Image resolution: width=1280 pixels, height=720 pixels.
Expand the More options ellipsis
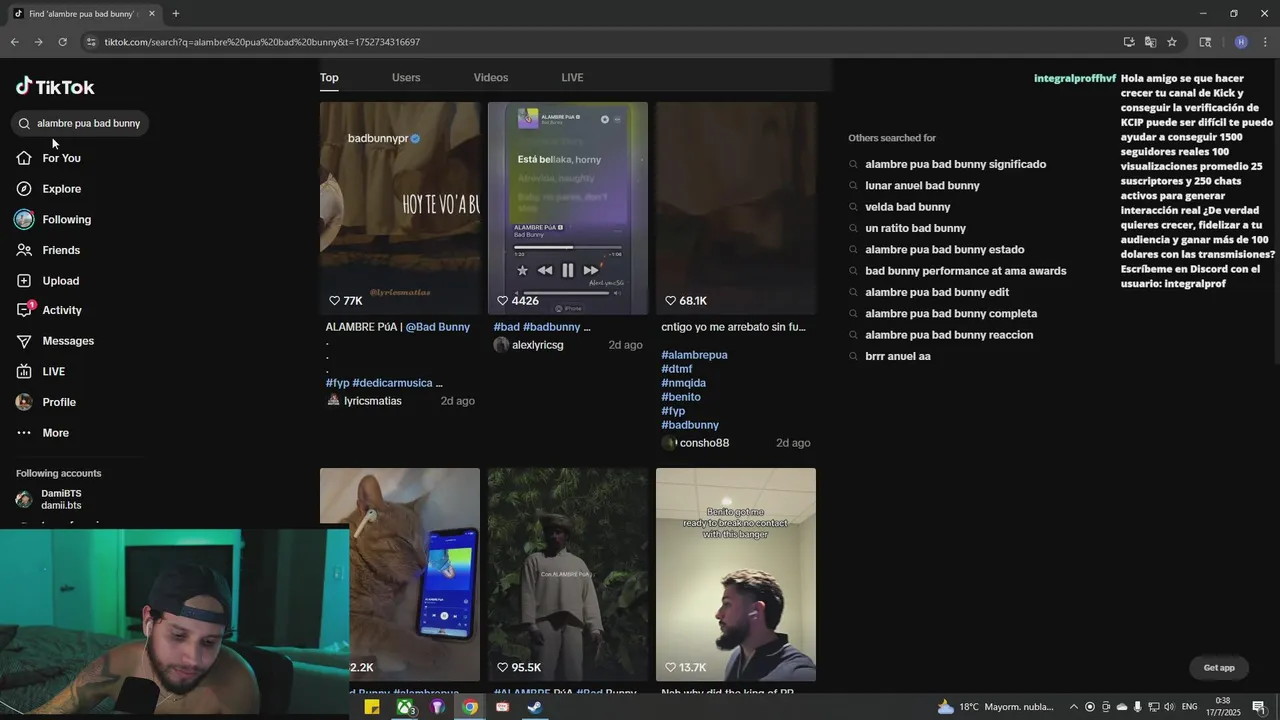coord(24,433)
